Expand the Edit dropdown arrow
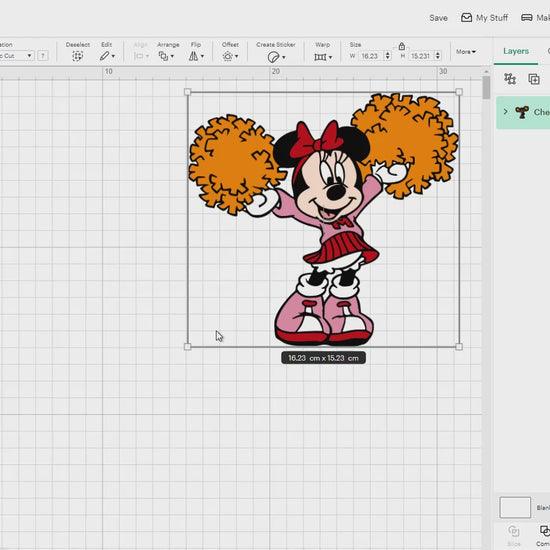Screen dimensions: 550x550 pyautogui.click(x=113, y=56)
